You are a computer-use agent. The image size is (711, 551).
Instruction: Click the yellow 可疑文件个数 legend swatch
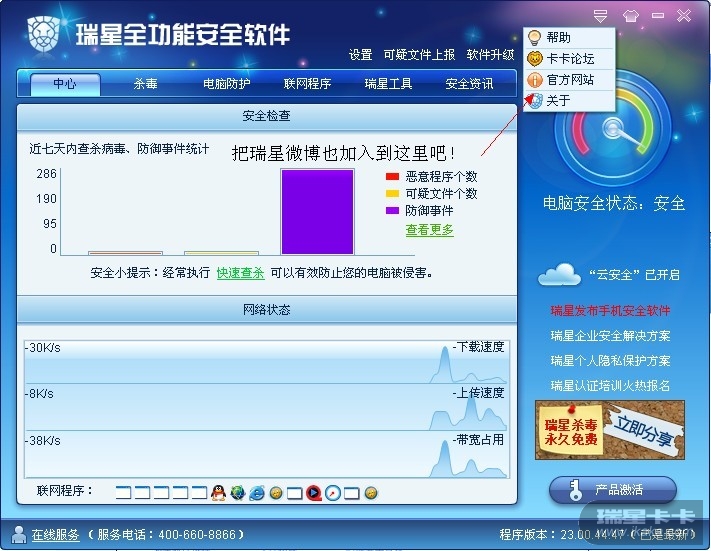(392, 194)
